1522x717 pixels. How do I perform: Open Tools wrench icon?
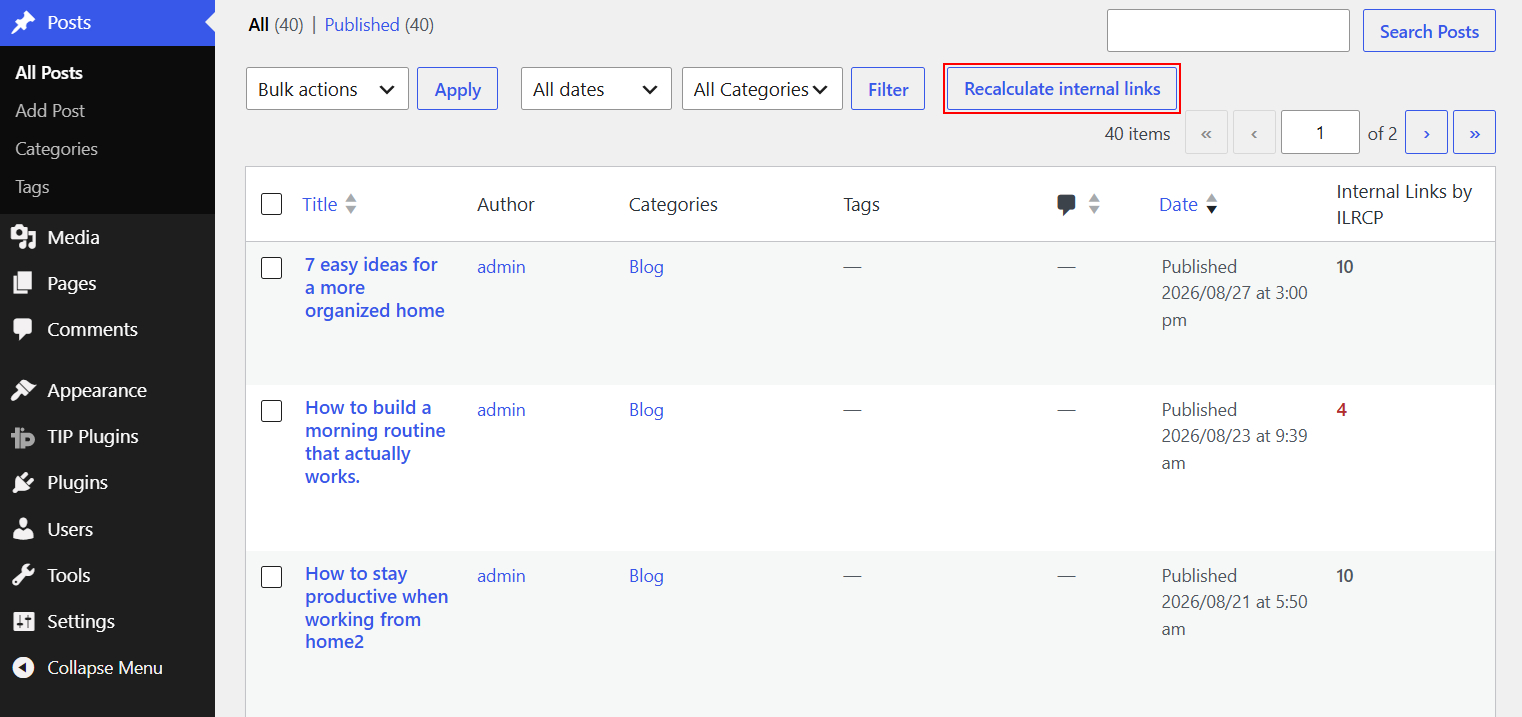coord(23,575)
